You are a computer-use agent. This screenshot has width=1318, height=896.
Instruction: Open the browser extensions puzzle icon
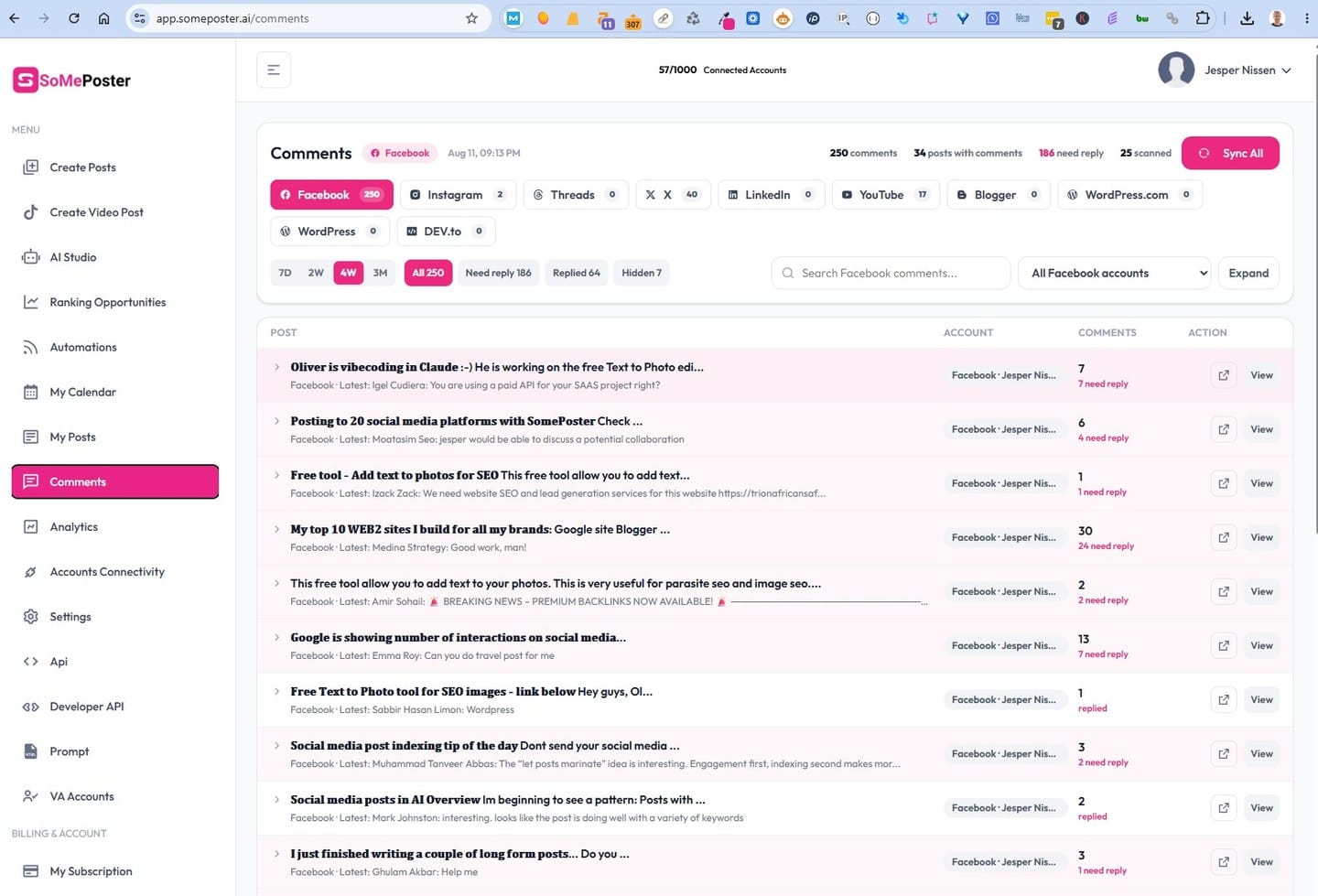click(x=1203, y=18)
